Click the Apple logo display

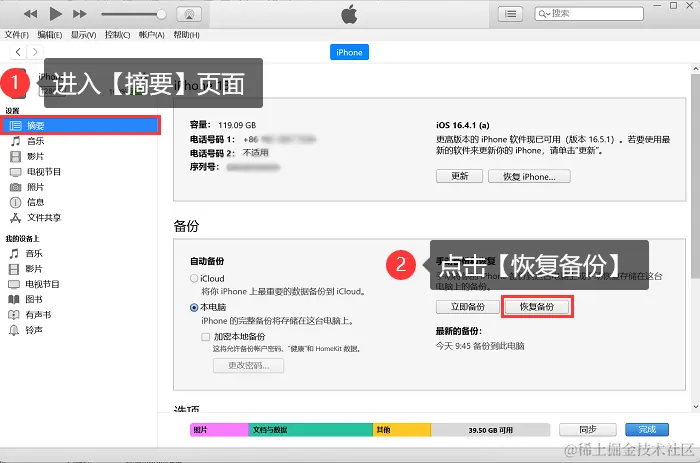(349, 14)
